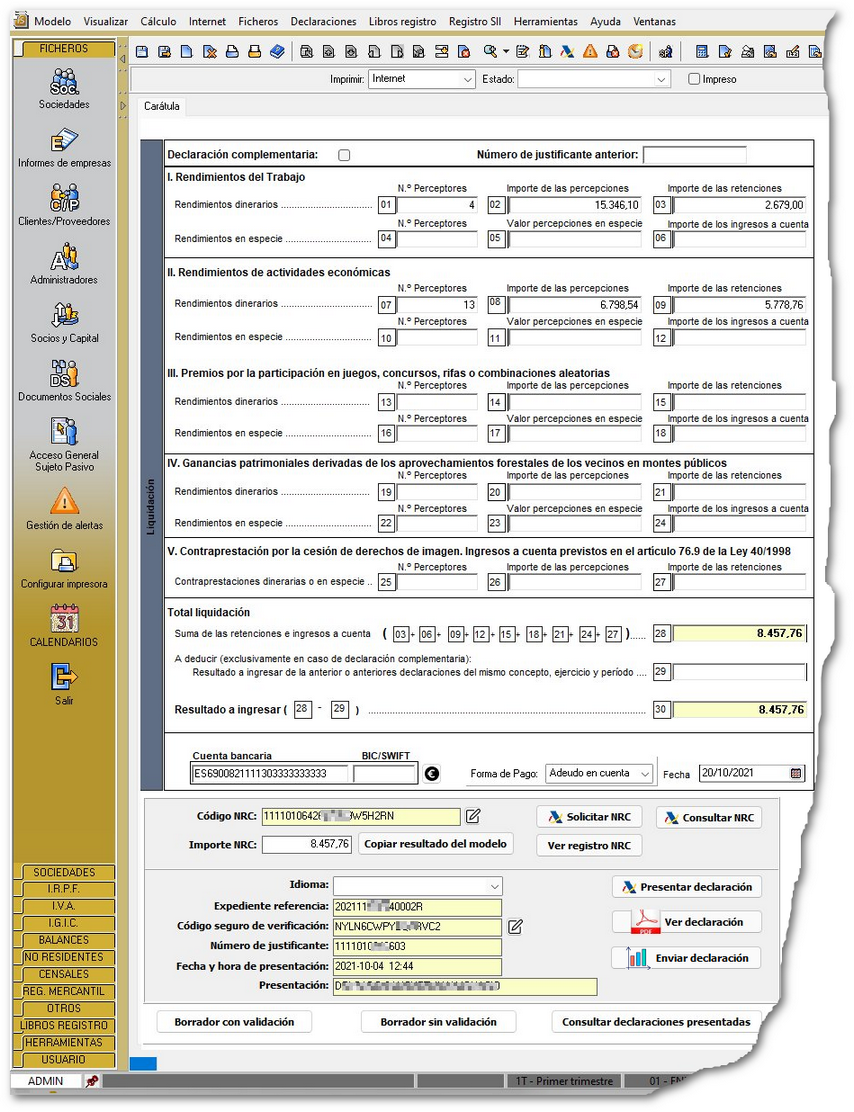Click Copiar resultado del modelo
854x1112 pixels.
pos(435,844)
